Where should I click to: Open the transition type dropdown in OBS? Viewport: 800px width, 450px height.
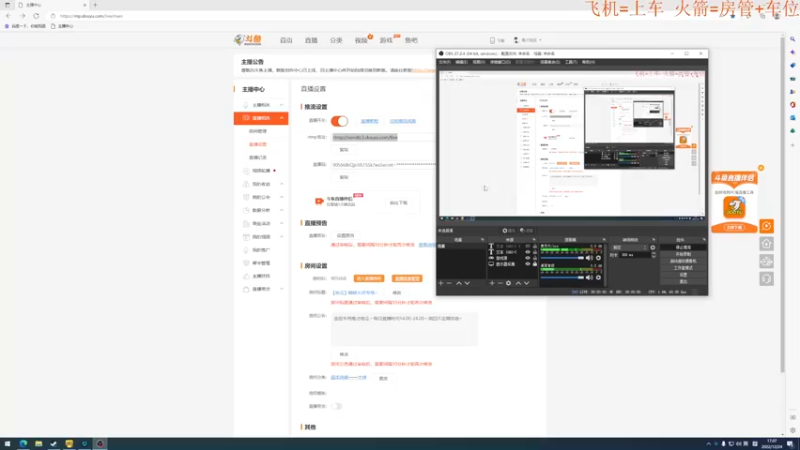629,247
